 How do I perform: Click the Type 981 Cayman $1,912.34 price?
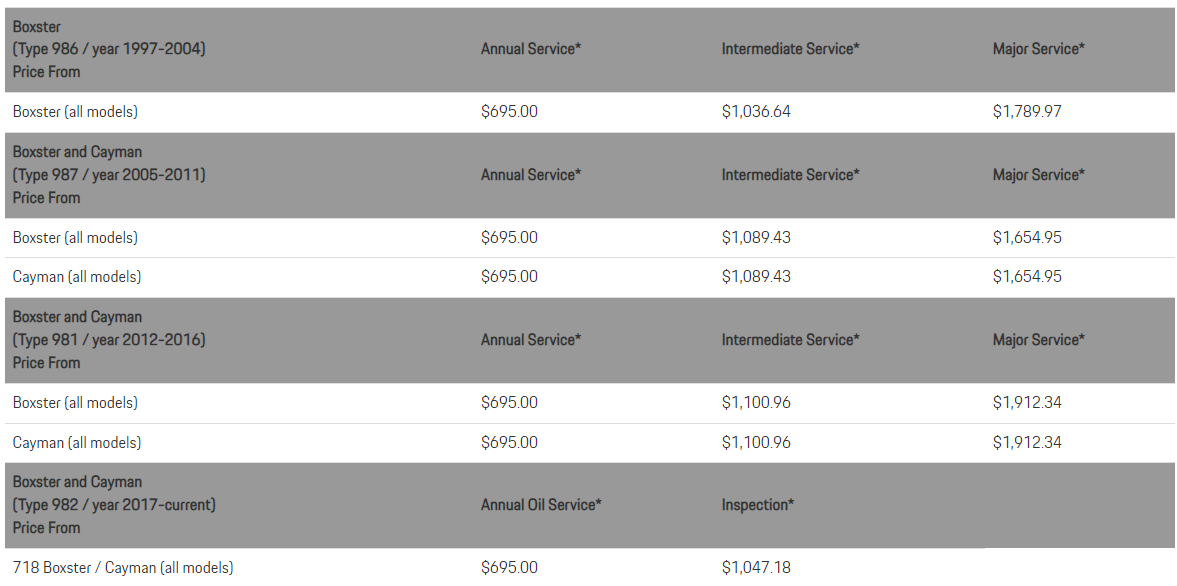point(1027,443)
